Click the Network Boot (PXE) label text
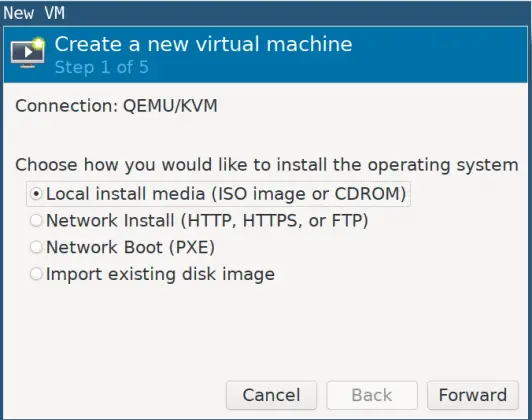532x420 pixels. click(130, 247)
